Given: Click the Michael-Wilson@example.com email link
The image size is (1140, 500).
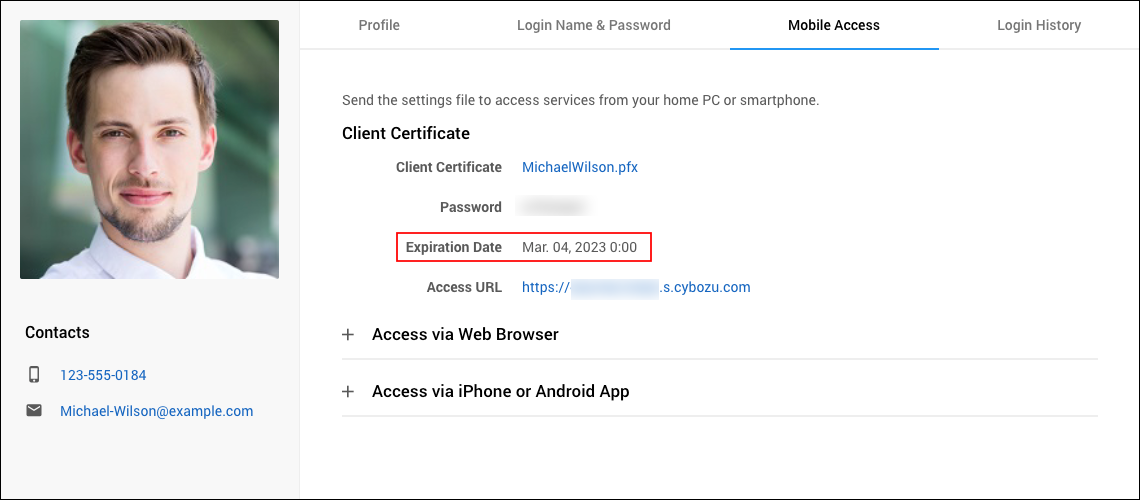Looking at the screenshot, I should (x=156, y=411).
